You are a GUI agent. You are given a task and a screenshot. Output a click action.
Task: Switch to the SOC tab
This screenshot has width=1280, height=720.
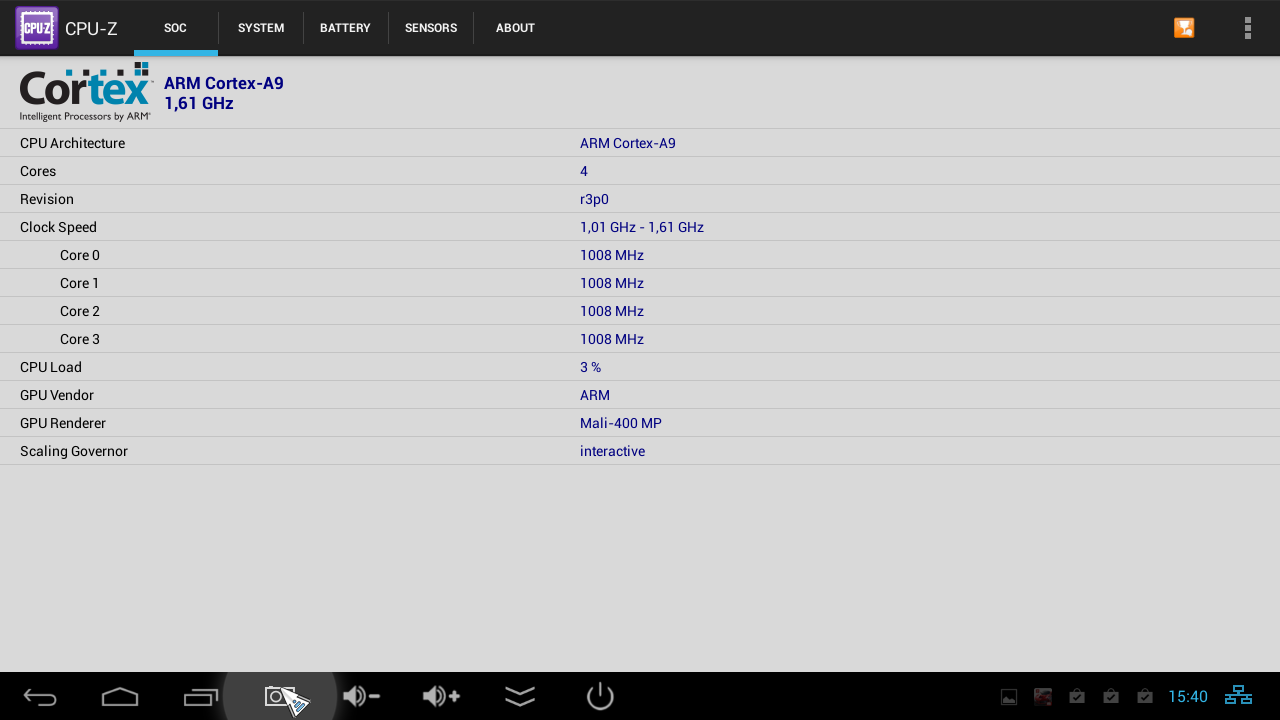pyautogui.click(x=175, y=28)
